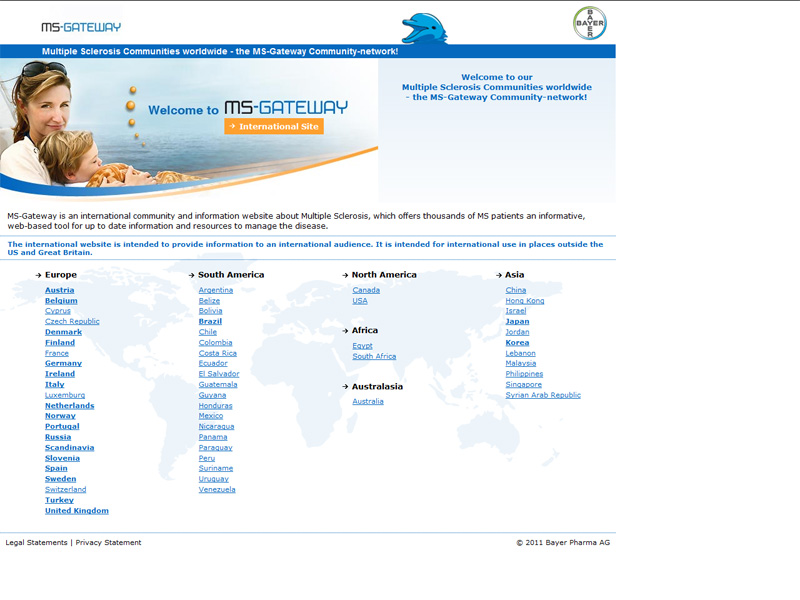Open the Turkey link

tap(59, 501)
